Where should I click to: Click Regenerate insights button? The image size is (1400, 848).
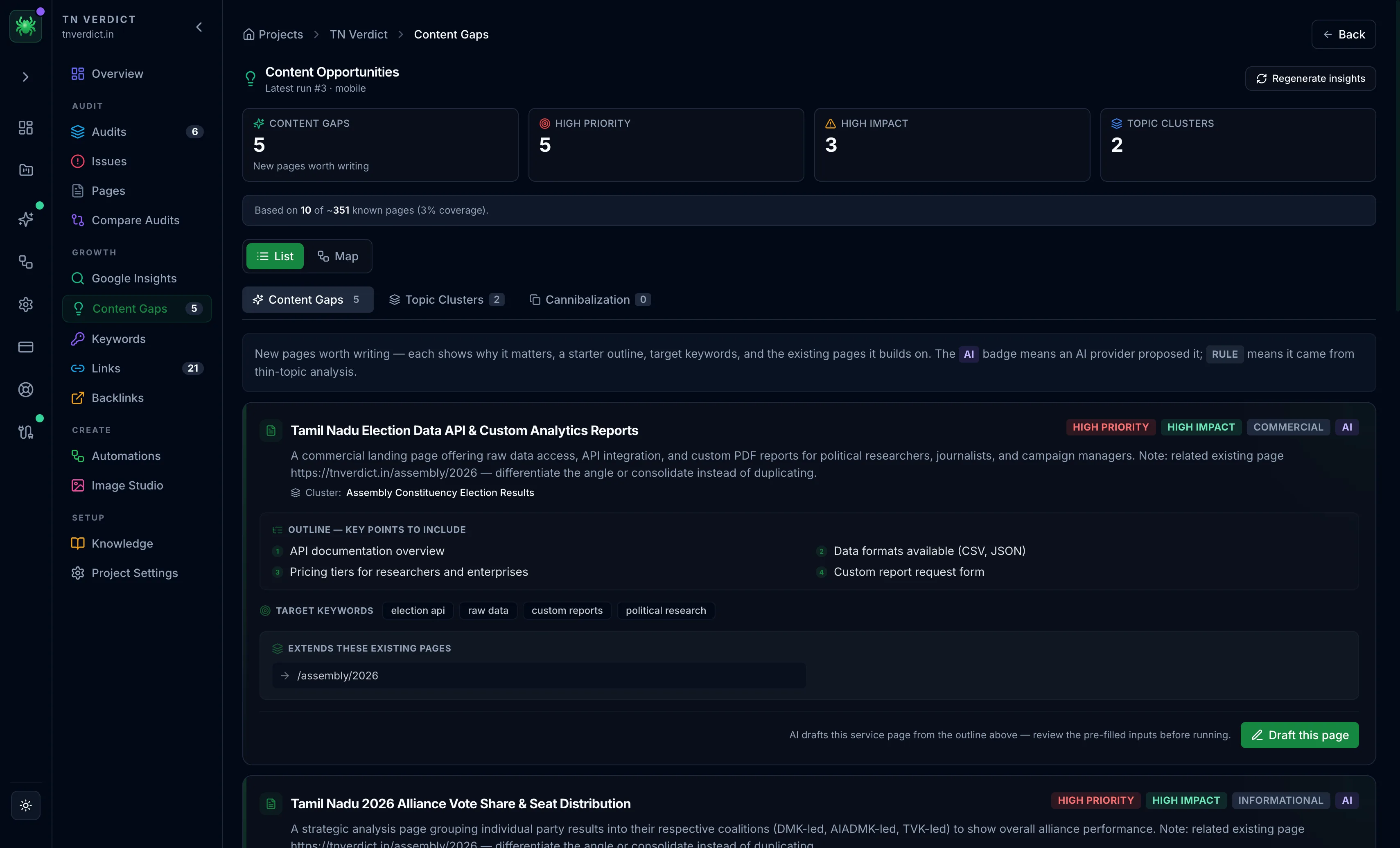[x=1310, y=79]
